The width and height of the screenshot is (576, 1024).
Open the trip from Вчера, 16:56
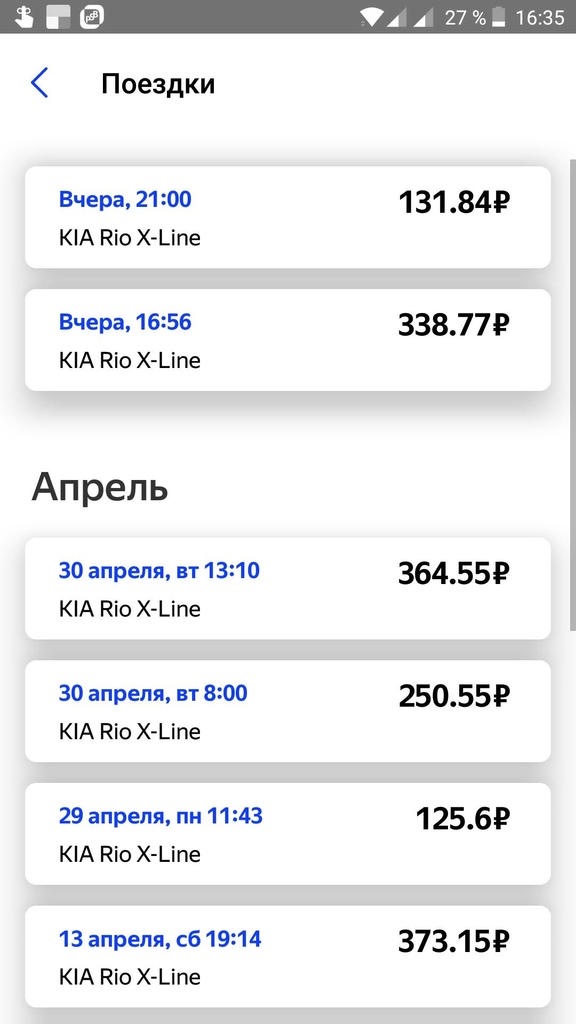point(288,340)
